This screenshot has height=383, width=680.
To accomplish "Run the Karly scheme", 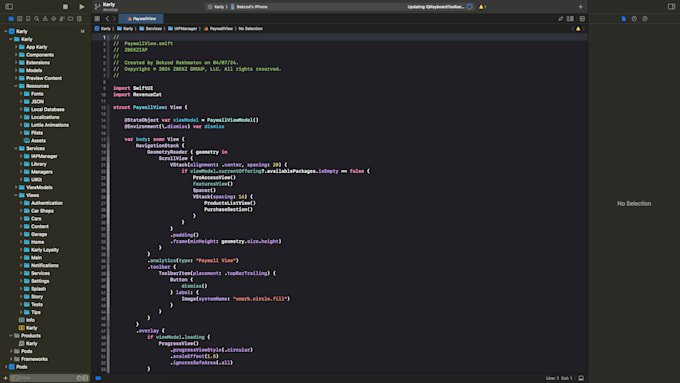I will point(82,7).
